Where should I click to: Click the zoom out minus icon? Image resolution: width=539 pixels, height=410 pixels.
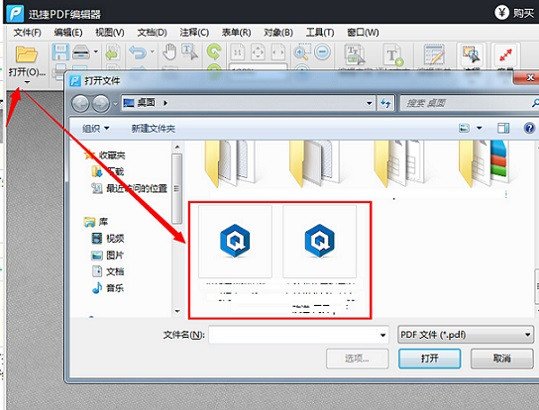pos(323,52)
